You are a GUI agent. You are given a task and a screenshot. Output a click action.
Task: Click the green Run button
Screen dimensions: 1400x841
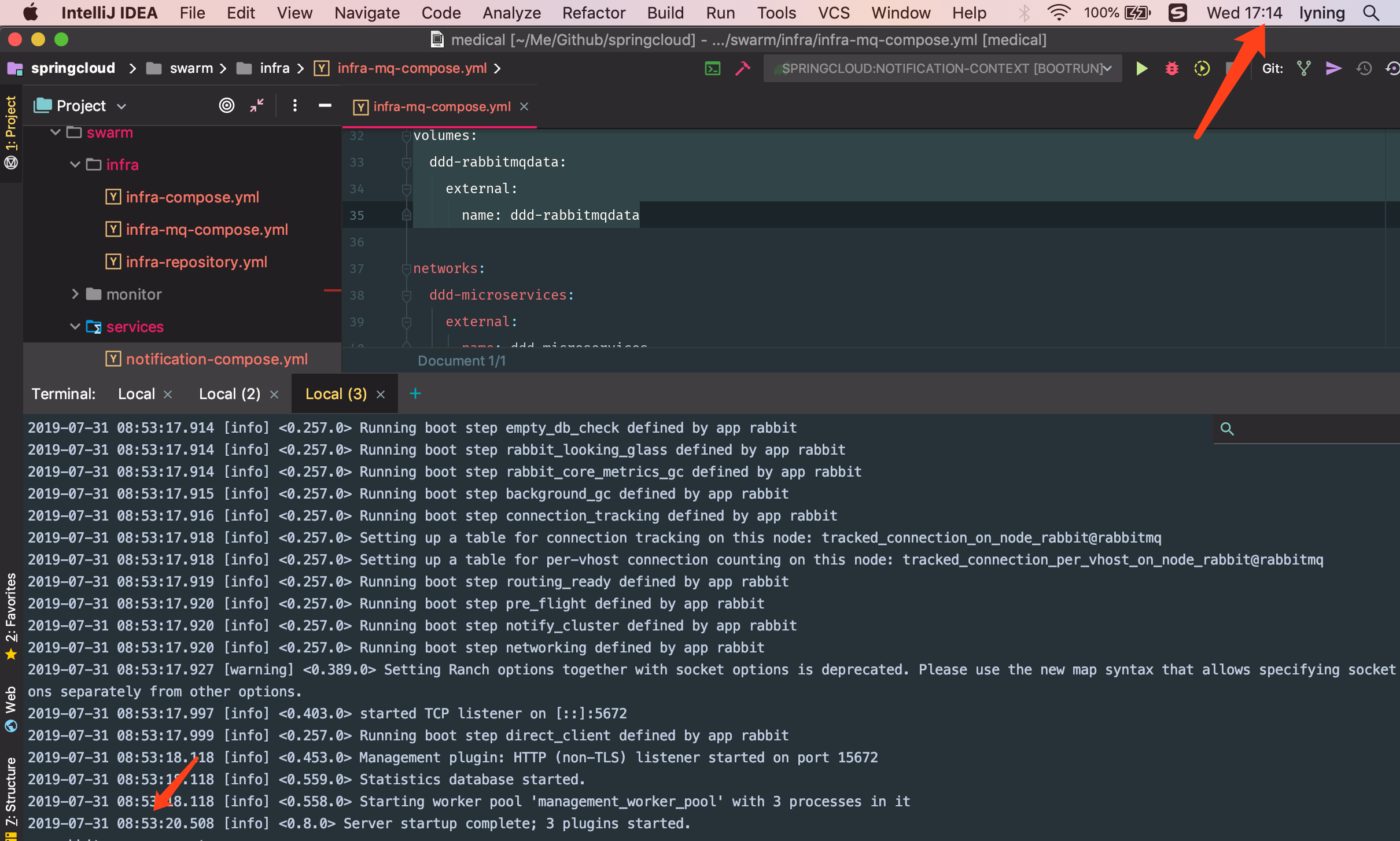[1141, 69]
